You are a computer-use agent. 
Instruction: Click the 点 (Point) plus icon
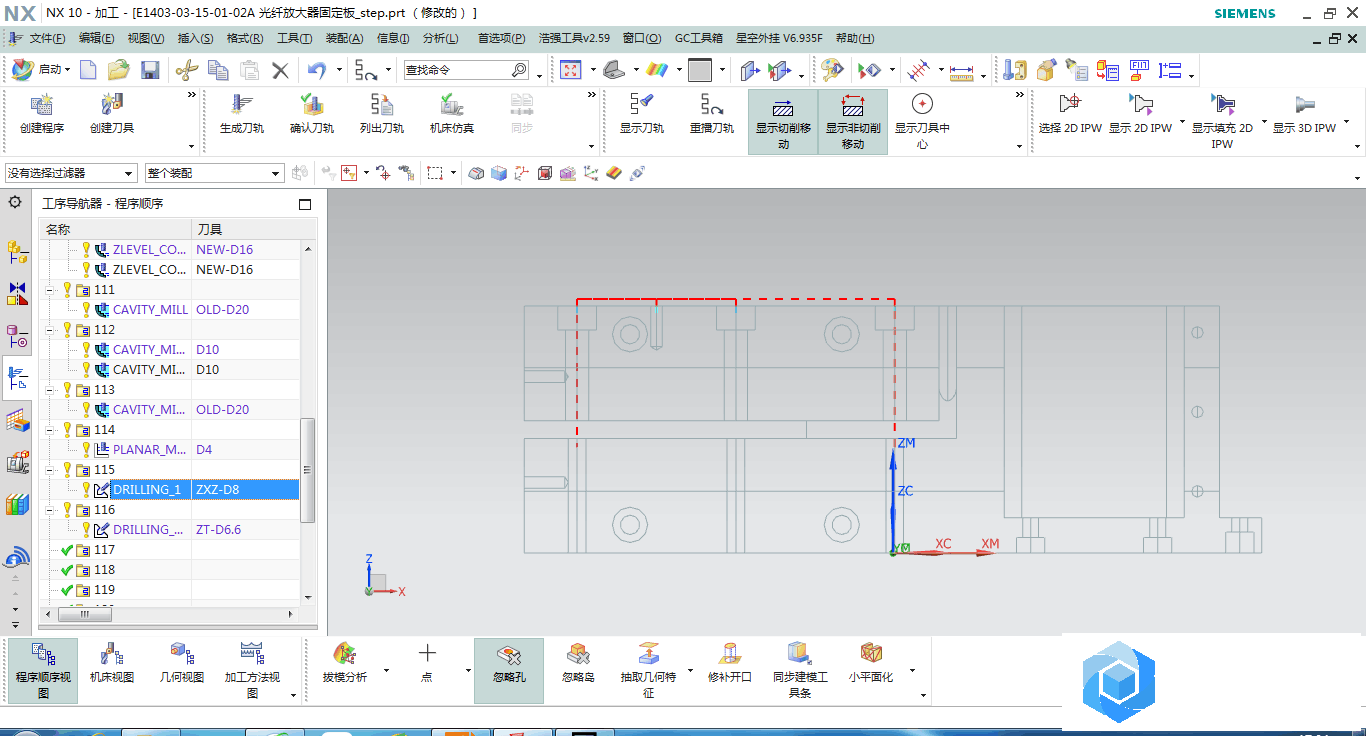(x=427, y=654)
